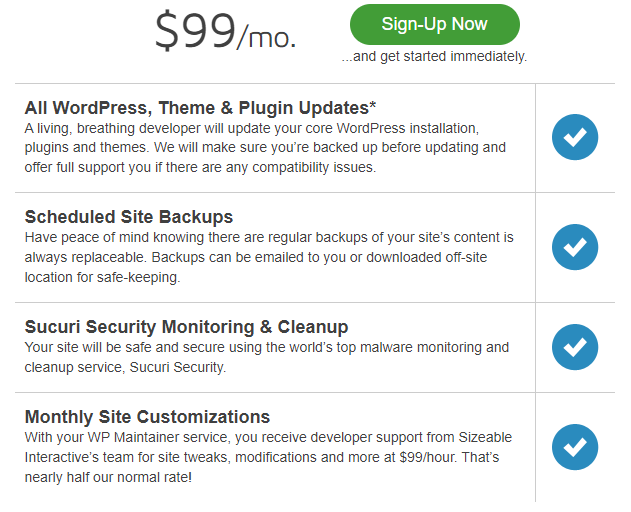Click the green Sign-Up Now button

[434, 24]
